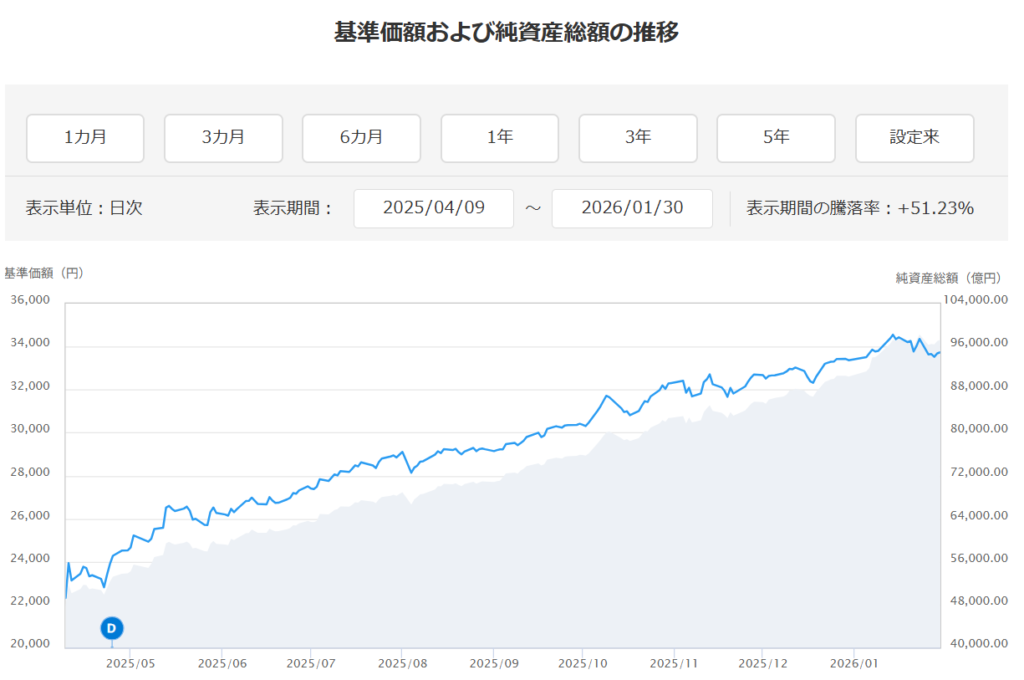Click the 2026/01 x-axis label

855,663
